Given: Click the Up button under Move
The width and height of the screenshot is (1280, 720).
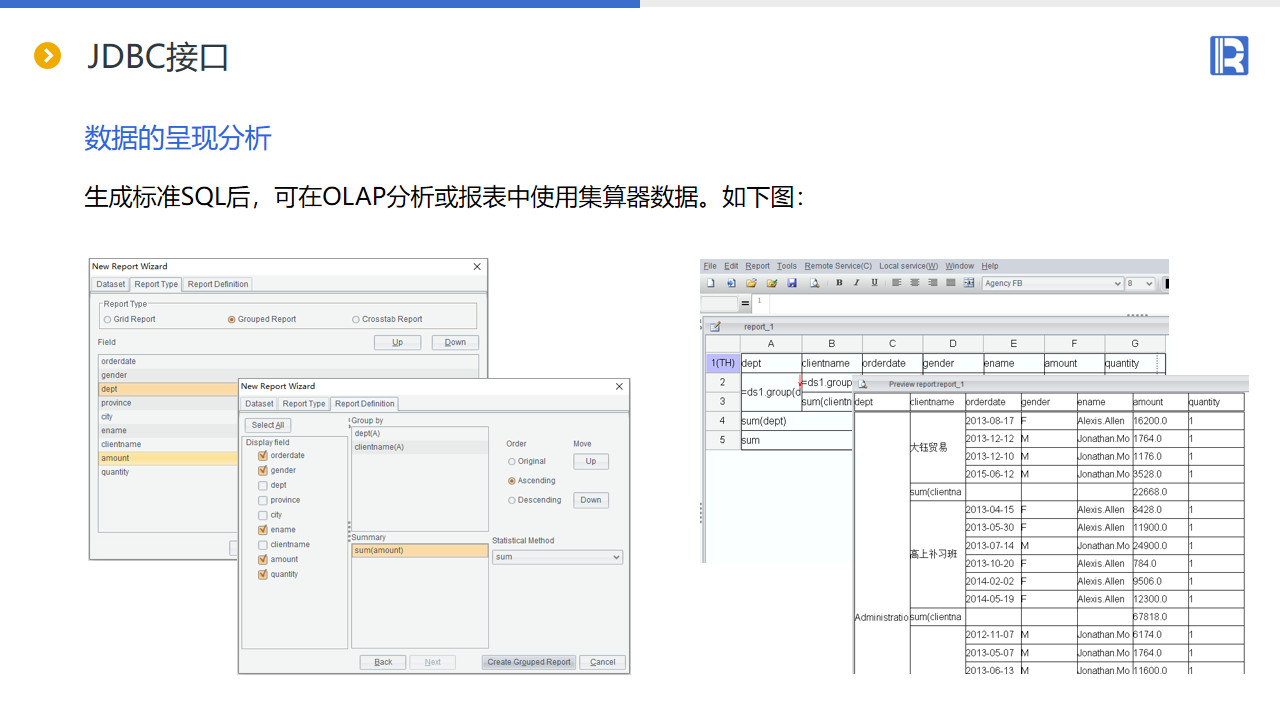Looking at the screenshot, I should point(591,462).
